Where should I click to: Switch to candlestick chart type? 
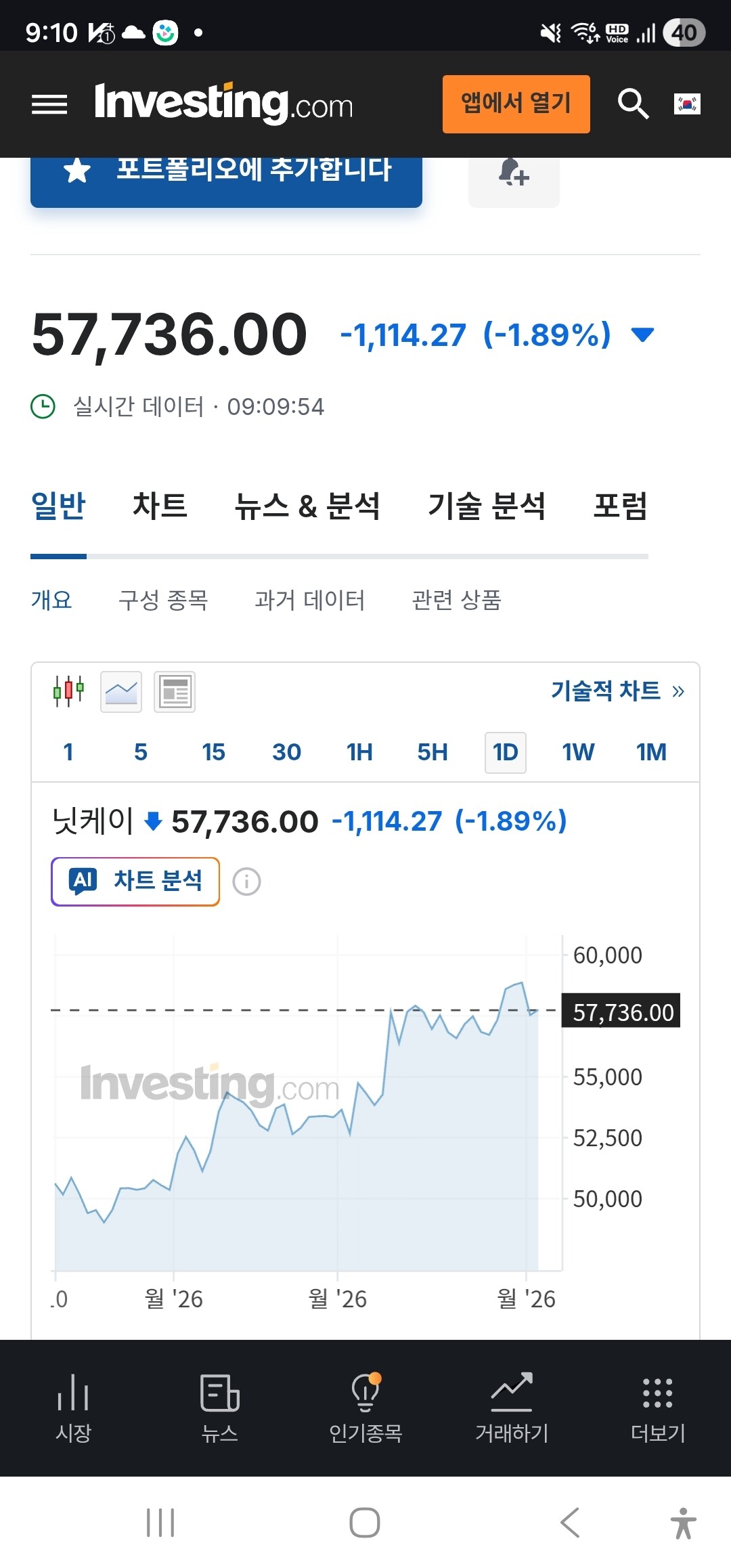click(x=68, y=691)
